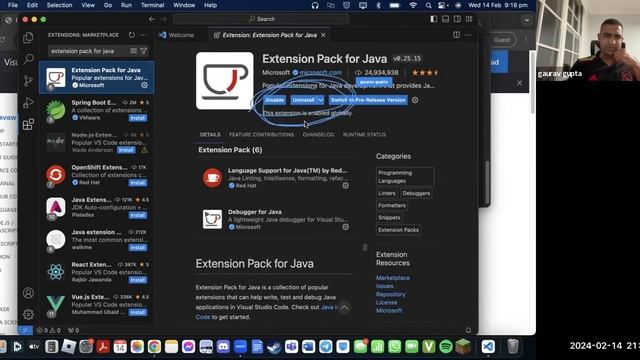Open the Marketplace resource link
Viewport: 640px width, 360px height.
[393, 278]
